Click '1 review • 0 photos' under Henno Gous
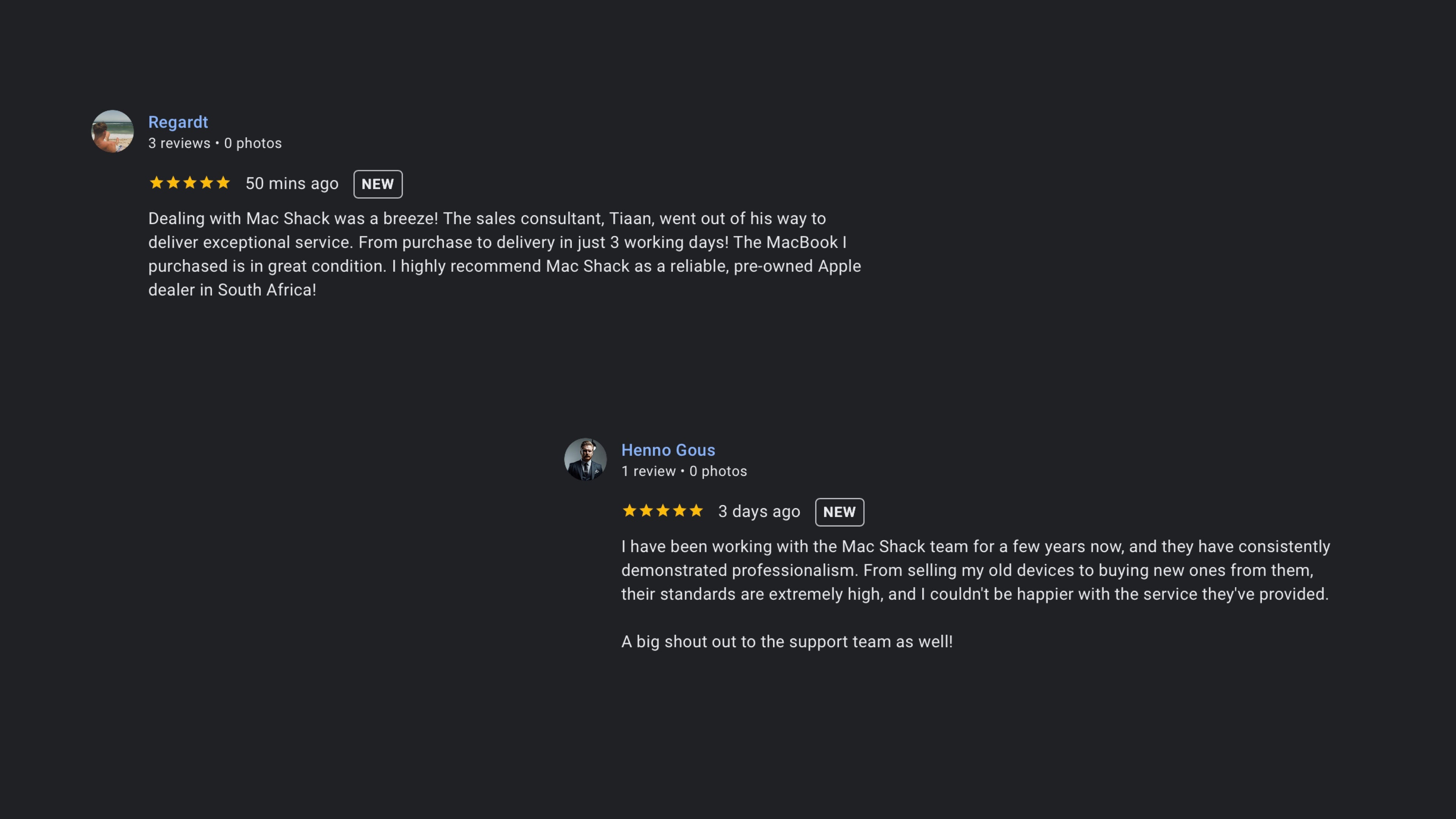This screenshot has height=819, width=1456. [684, 471]
